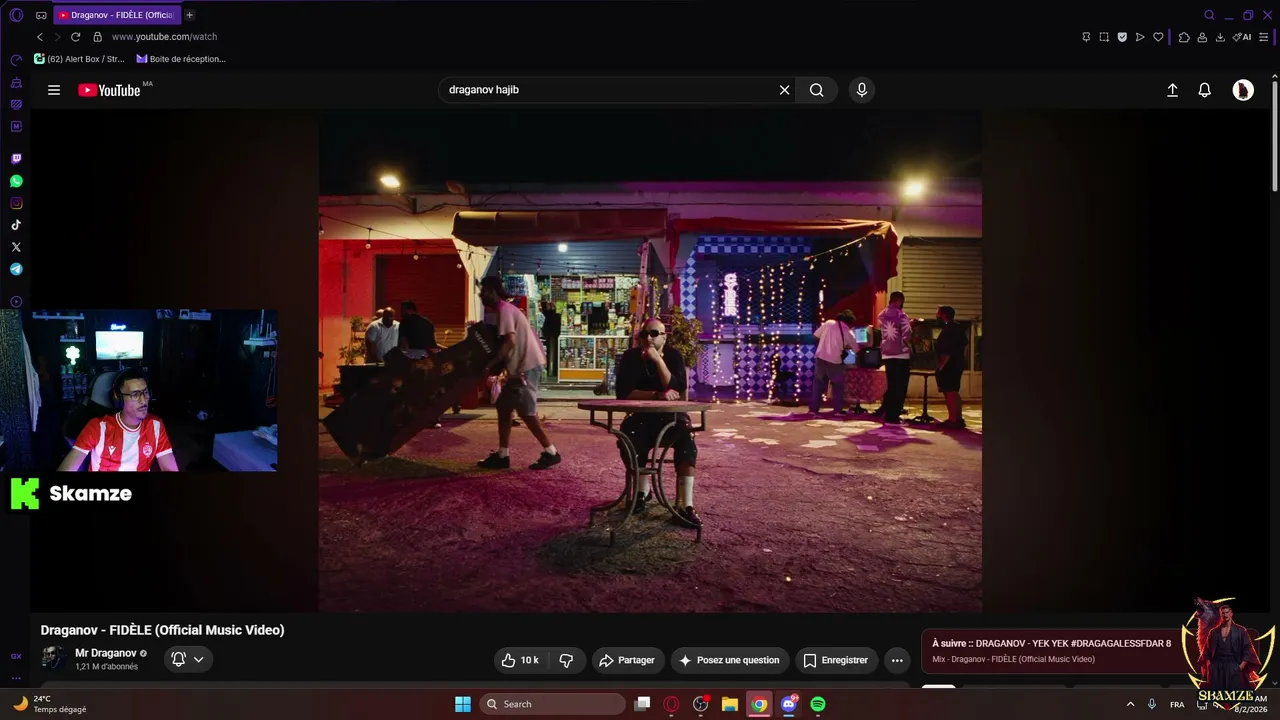The image size is (1280, 720).
Task: Open Instagram in the Opera sidebar
Action: [x=16, y=203]
